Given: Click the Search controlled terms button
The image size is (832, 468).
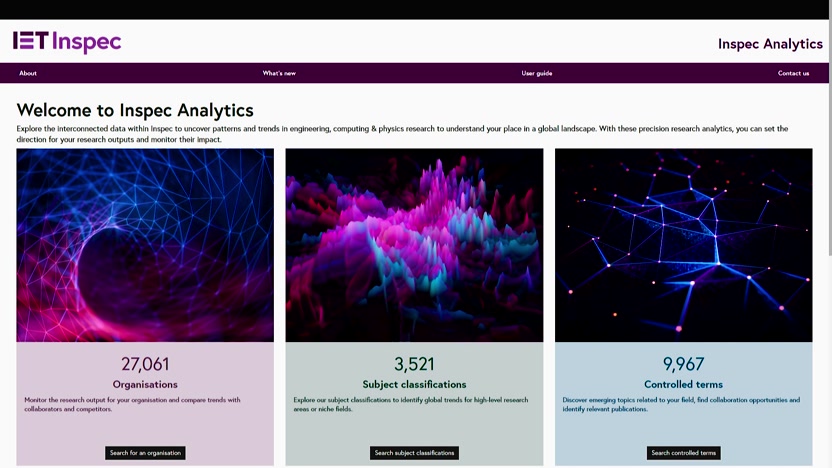Looking at the screenshot, I should [683, 453].
